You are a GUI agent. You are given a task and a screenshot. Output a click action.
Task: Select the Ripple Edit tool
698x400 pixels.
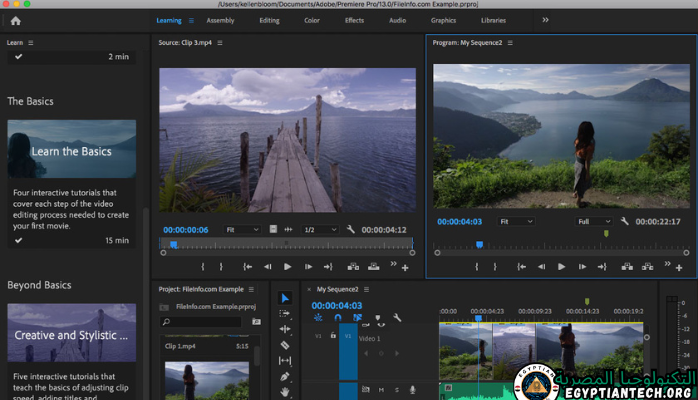285,329
